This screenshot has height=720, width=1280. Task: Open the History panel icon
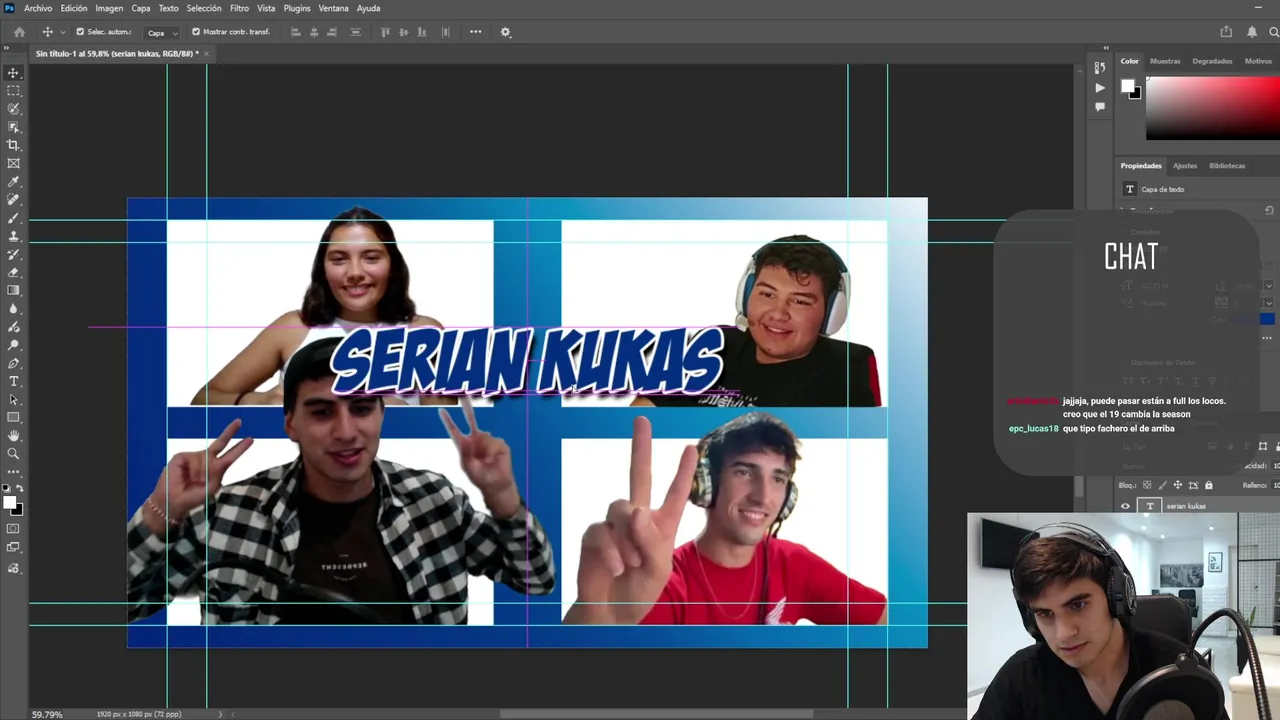pos(1100,68)
